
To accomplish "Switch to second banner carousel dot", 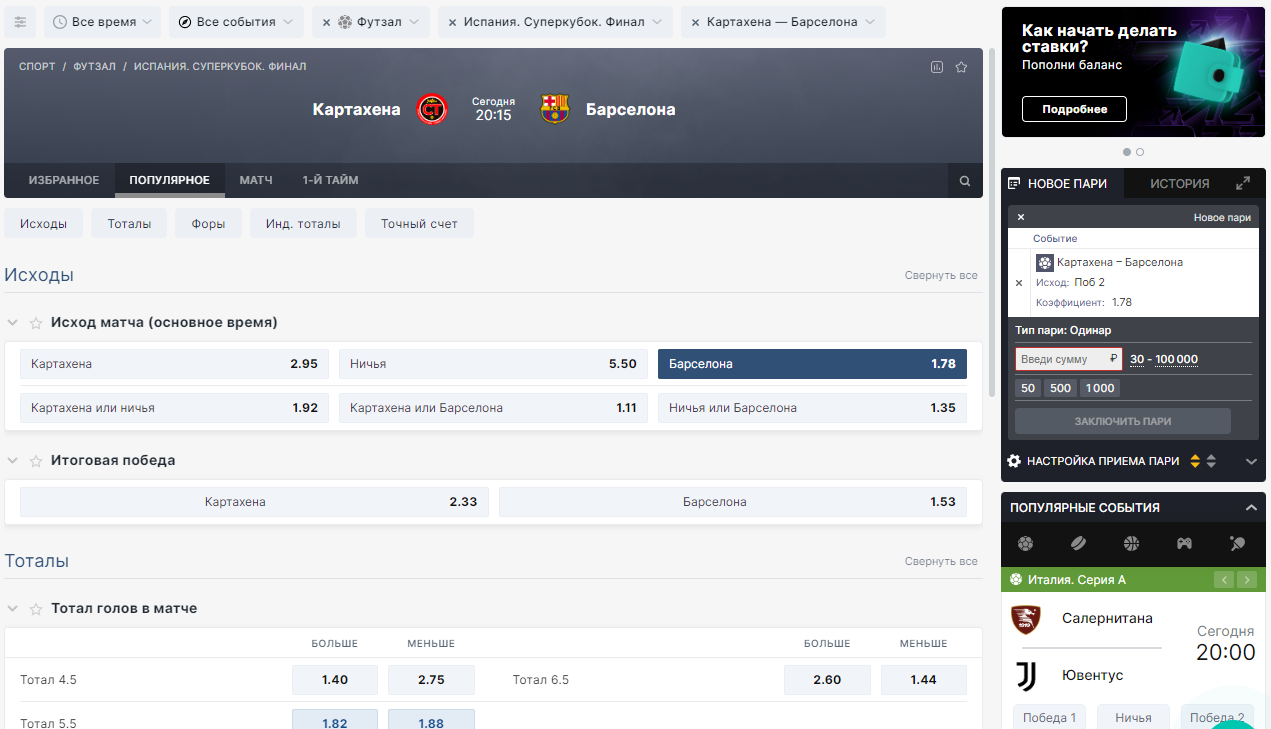I will tap(1140, 152).
